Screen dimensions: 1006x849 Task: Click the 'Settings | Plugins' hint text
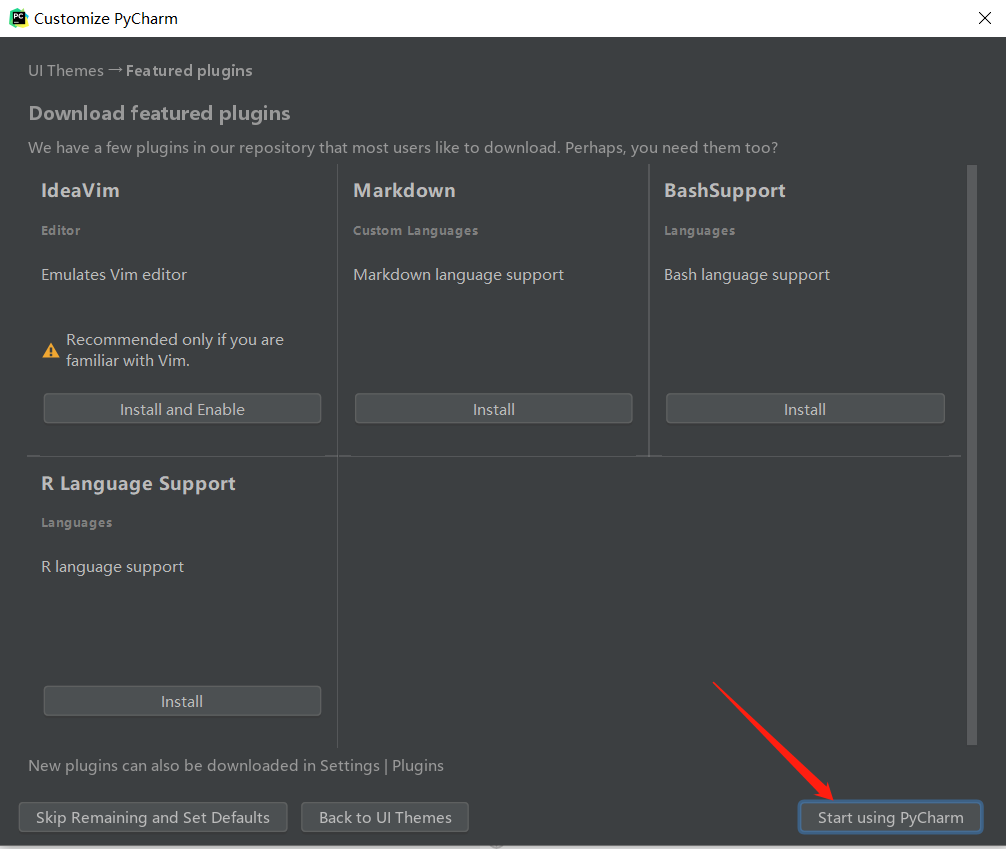point(382,766)
